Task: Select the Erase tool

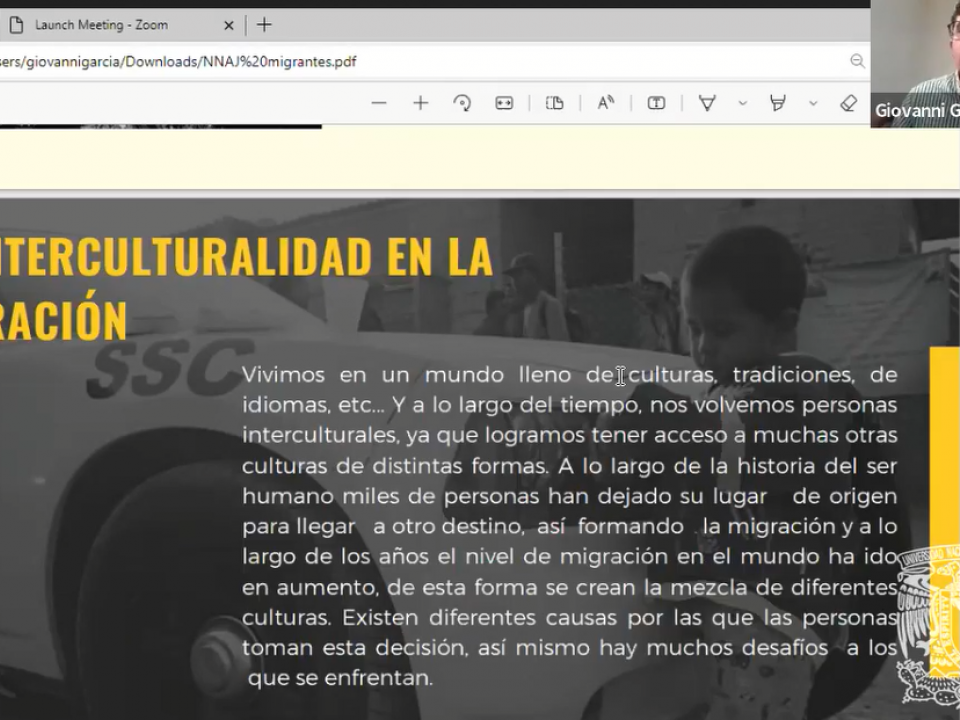Action: (x=849, y=103)
